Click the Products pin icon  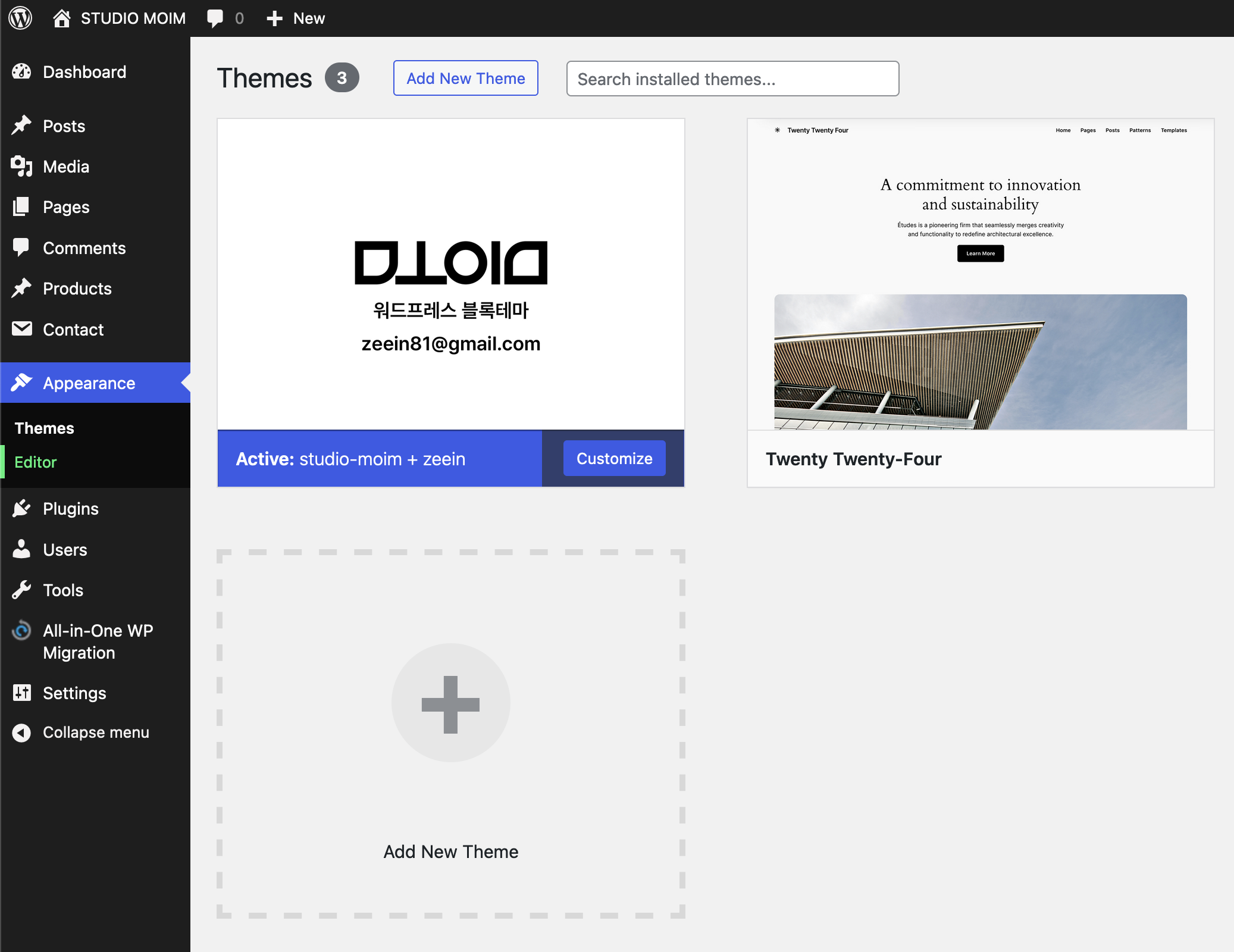(x=21, y=289)
